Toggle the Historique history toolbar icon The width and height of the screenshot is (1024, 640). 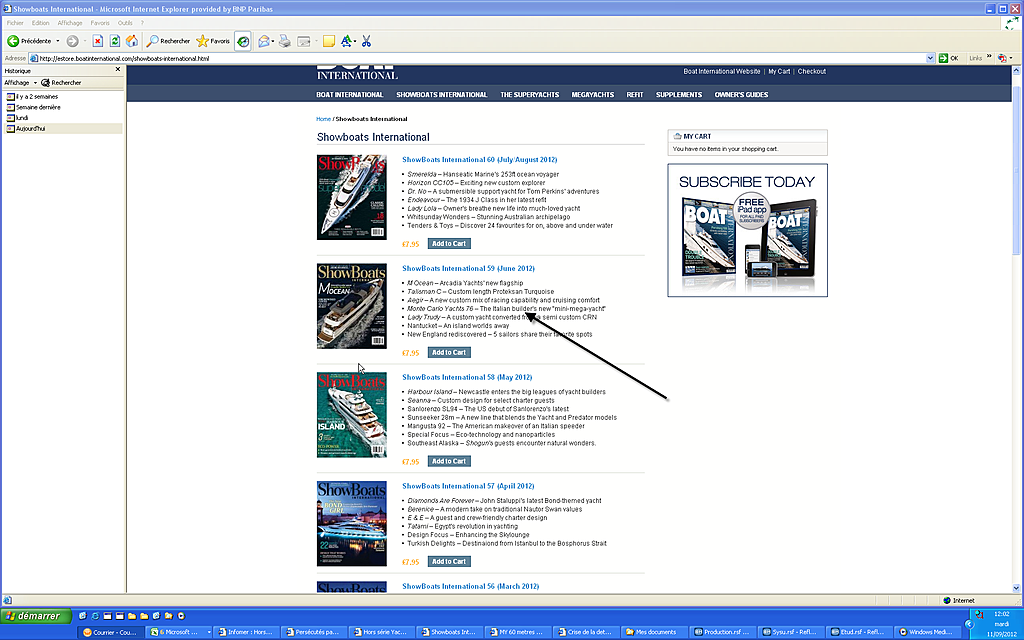[x=243, y=41]
